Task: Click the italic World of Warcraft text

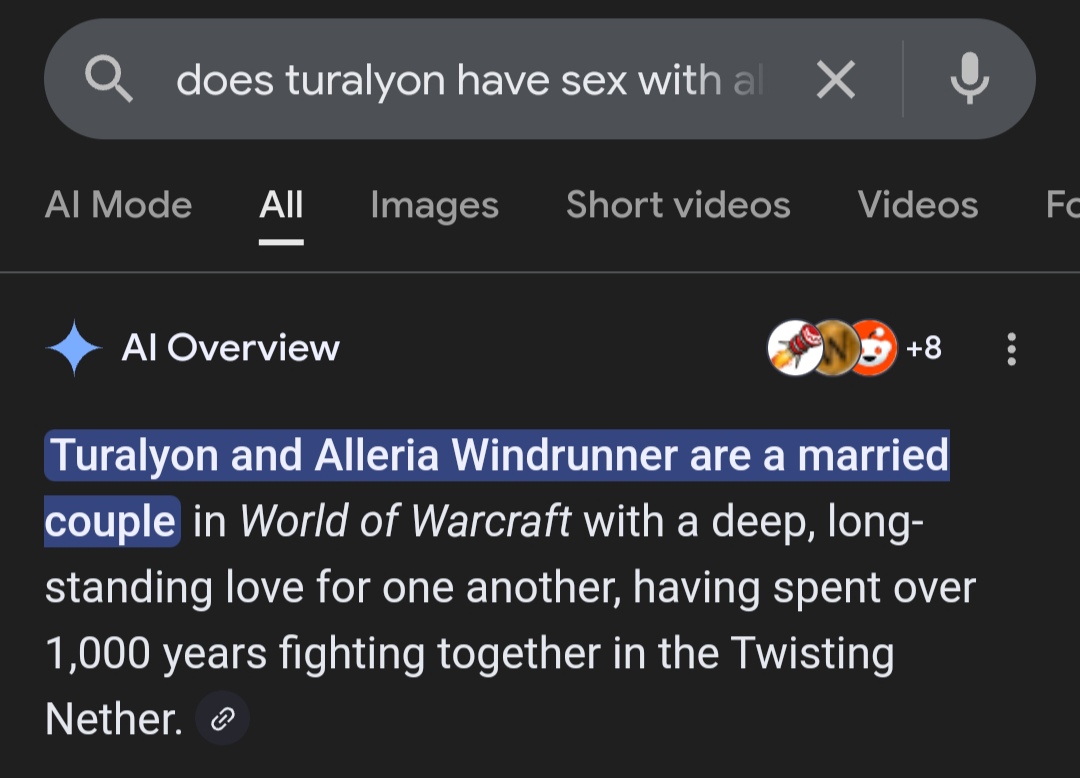Action: click(x=405, y=521)
